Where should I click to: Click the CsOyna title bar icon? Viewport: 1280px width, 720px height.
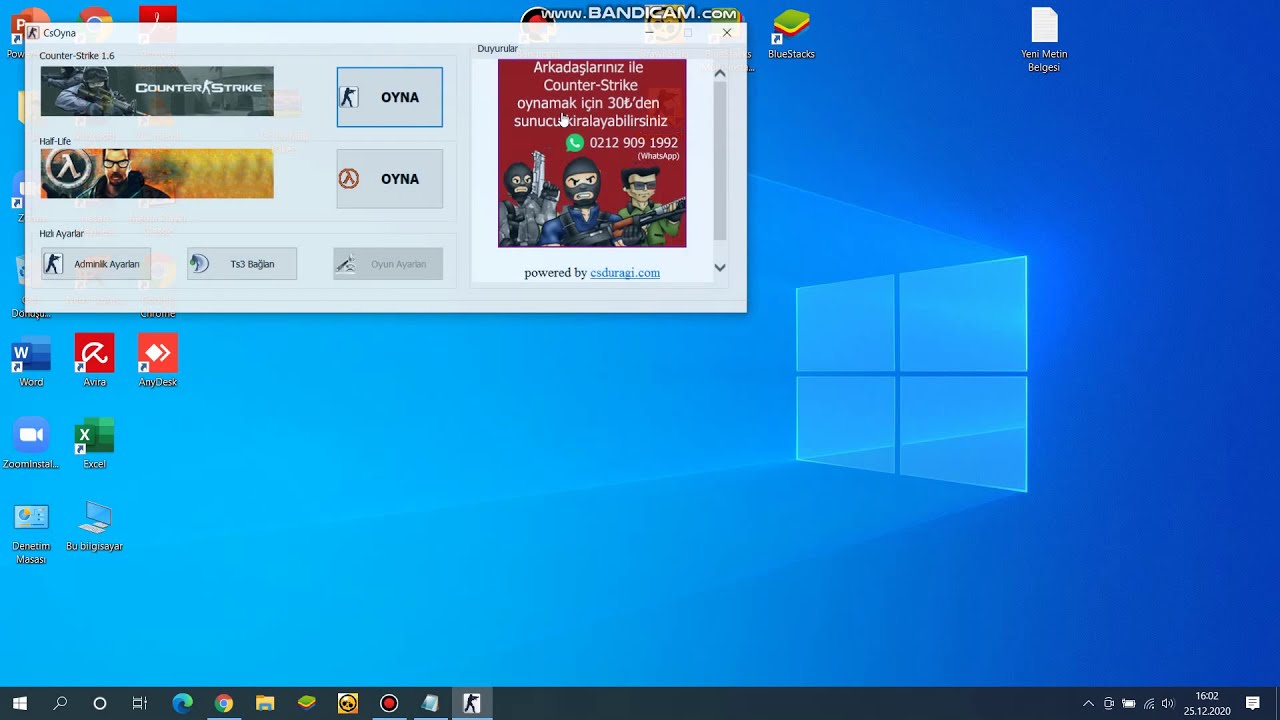tap(33, 33)
